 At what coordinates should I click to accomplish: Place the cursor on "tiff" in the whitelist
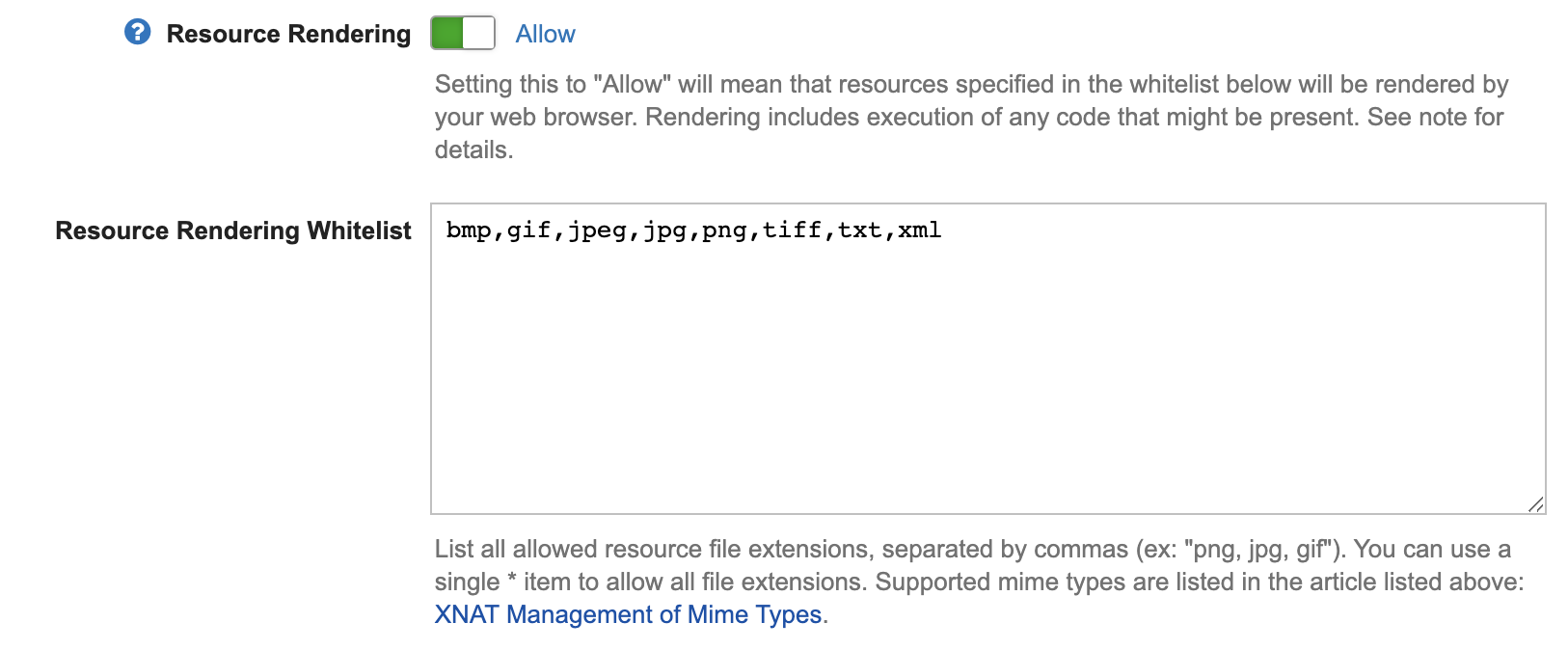click(x=793, y=230)
